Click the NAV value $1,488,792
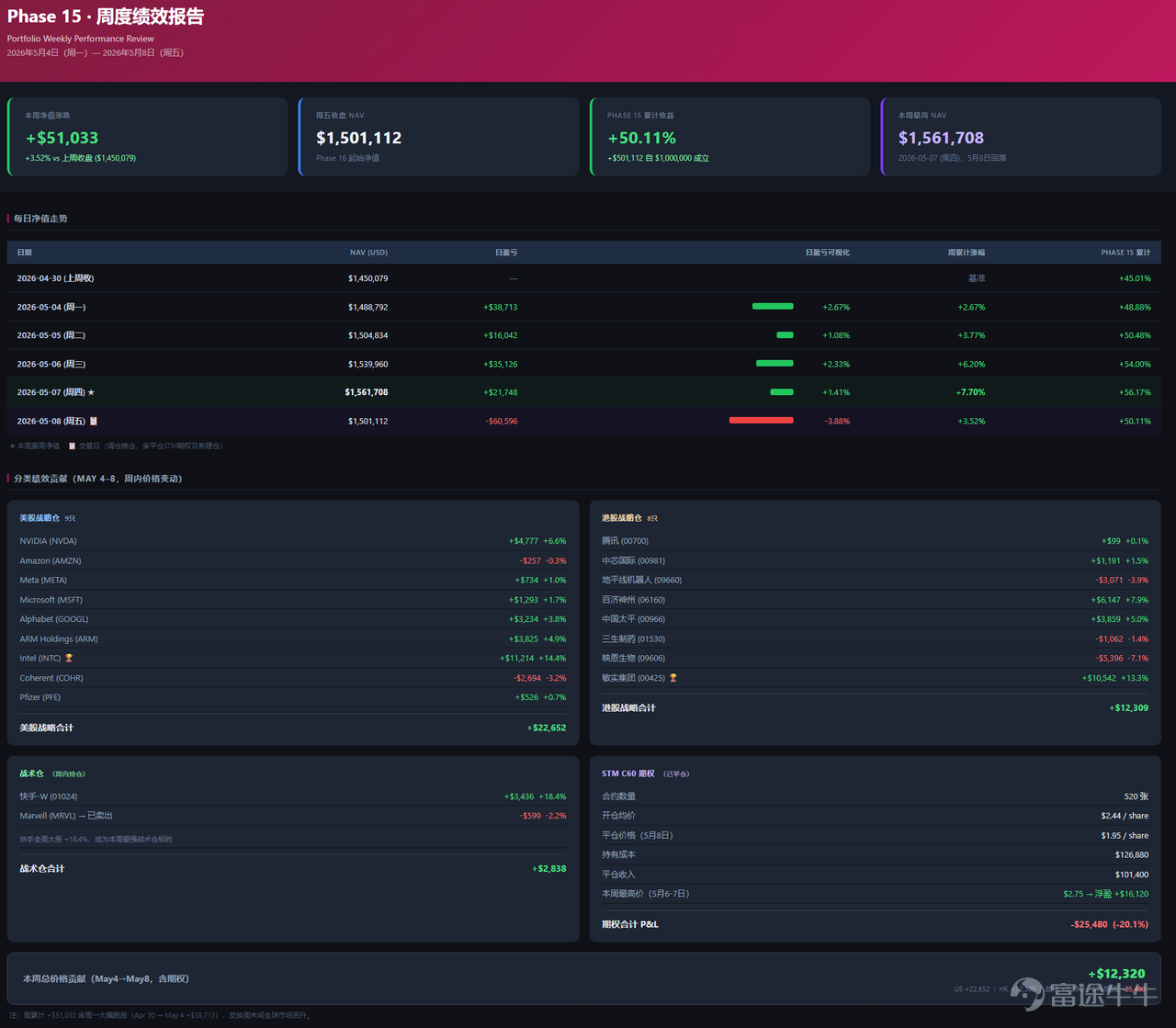Screen dimensions: 1176x1028 (367, 307)
